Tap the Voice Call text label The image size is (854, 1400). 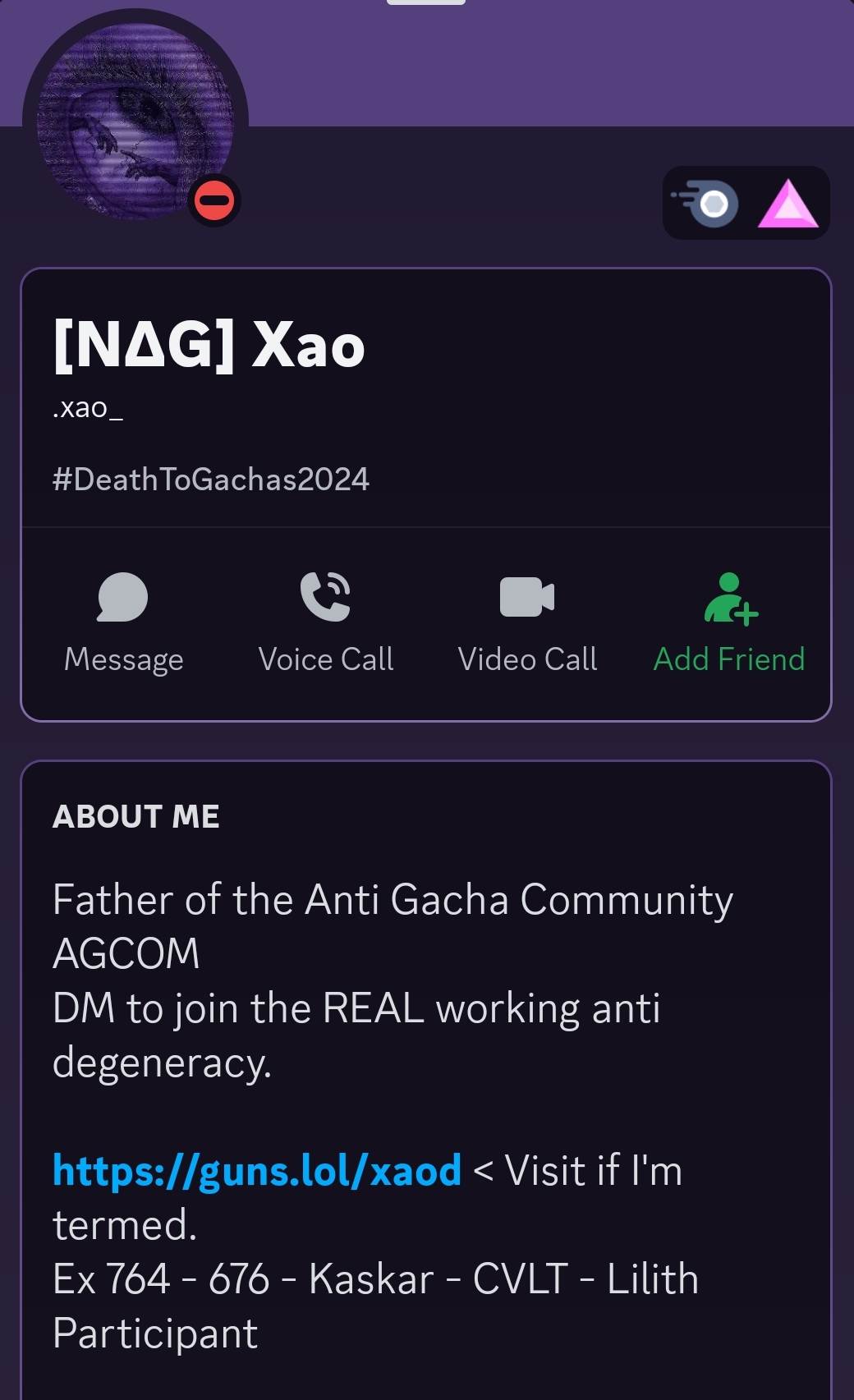coord(326,659)
